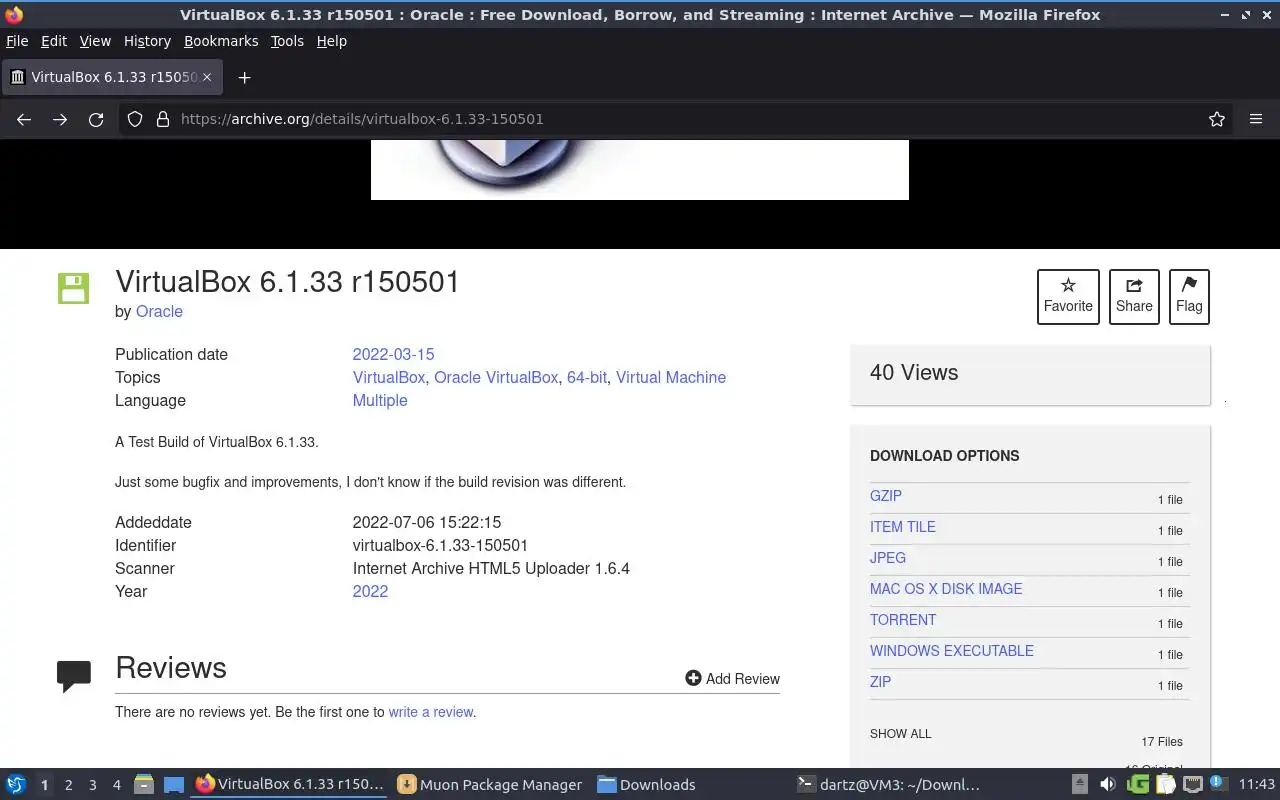Open the Bookmarks menu
This screenshot has height=800, width=1280.
coord(221,41)
